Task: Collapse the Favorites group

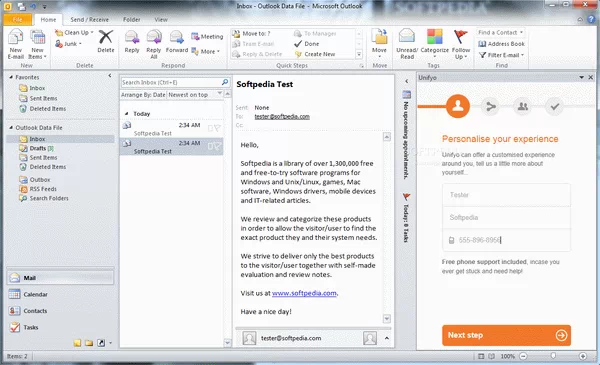Action: pyautogui.click(x=11, y=77)
